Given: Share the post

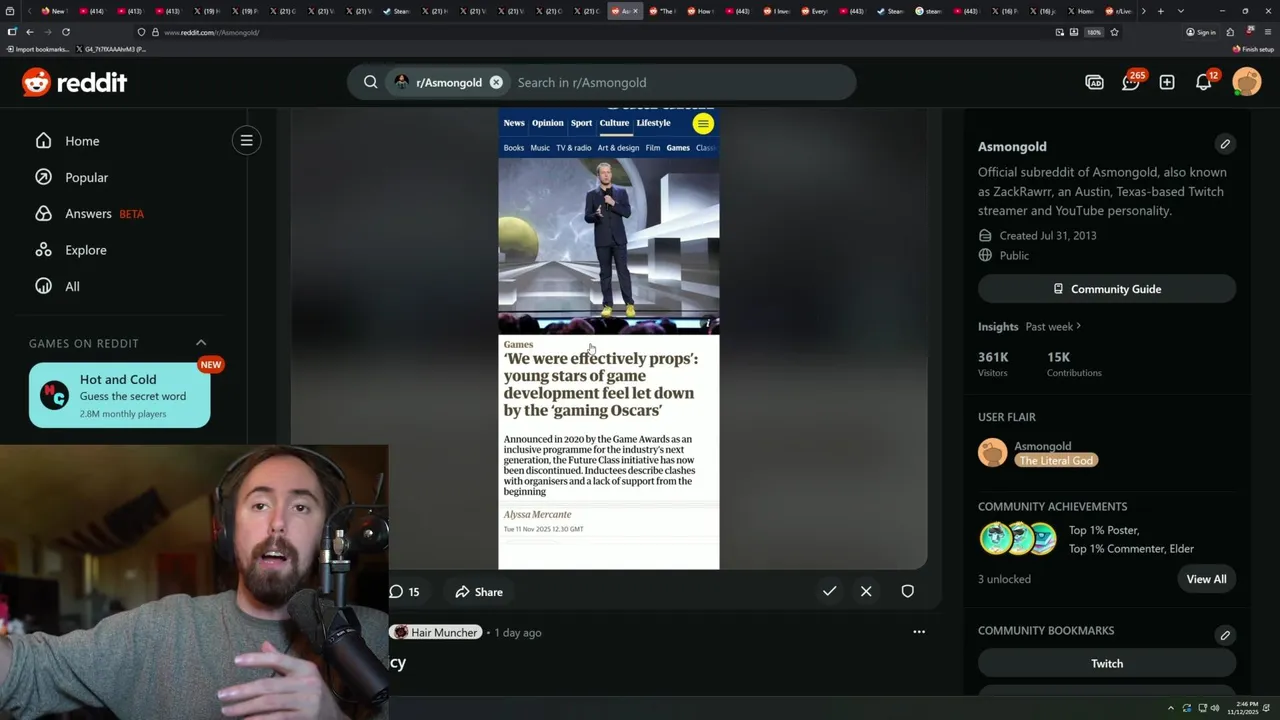Looking at the screenshot, I should point(479,592).
